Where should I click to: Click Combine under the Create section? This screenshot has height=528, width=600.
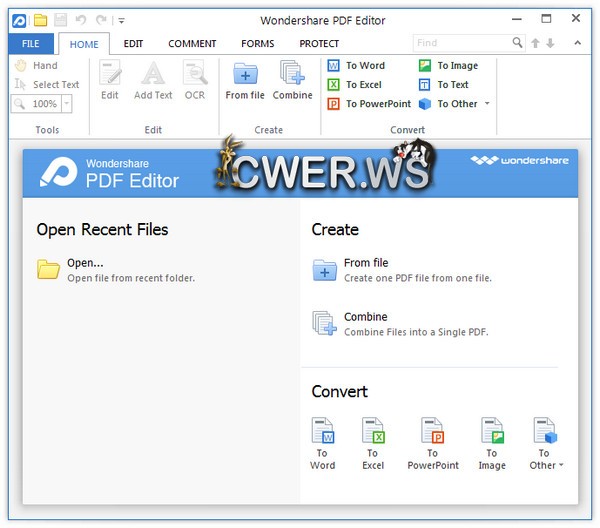coord(365,317)
